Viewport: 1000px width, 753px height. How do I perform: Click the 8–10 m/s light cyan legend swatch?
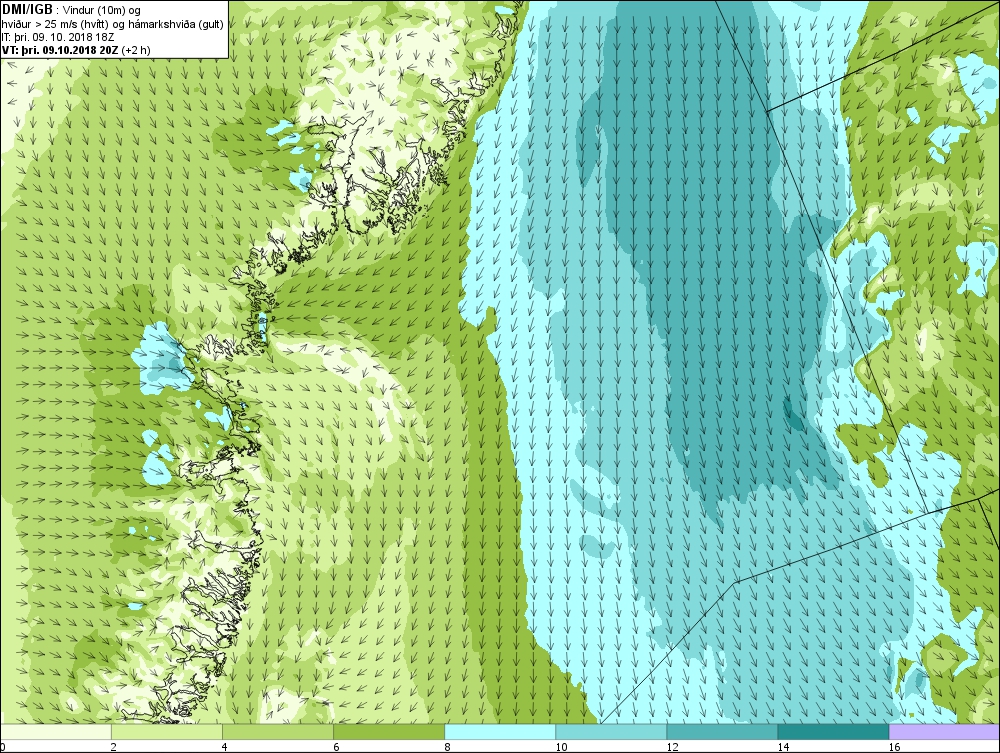500,731
